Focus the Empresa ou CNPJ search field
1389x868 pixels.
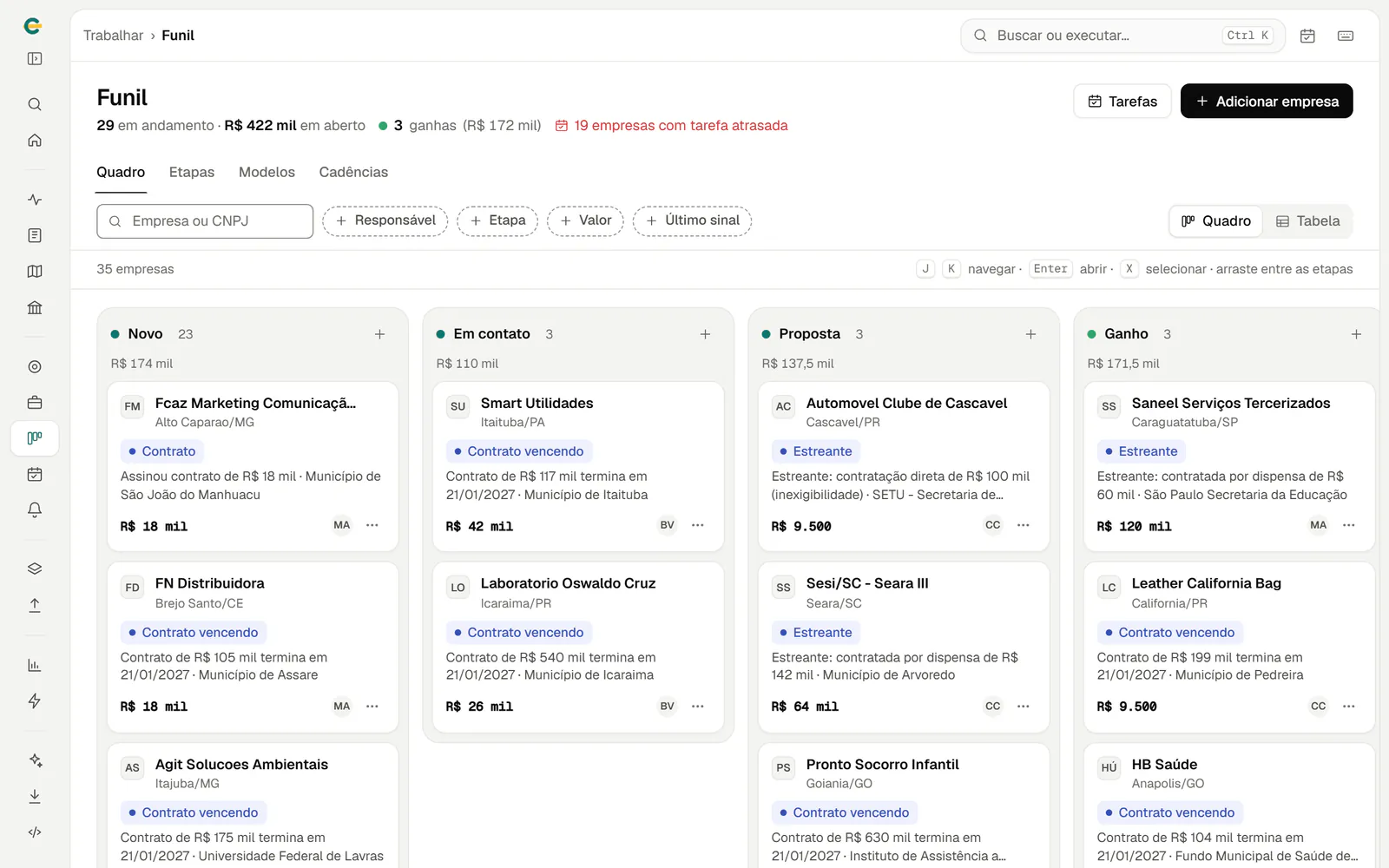[x=205, y=221]
